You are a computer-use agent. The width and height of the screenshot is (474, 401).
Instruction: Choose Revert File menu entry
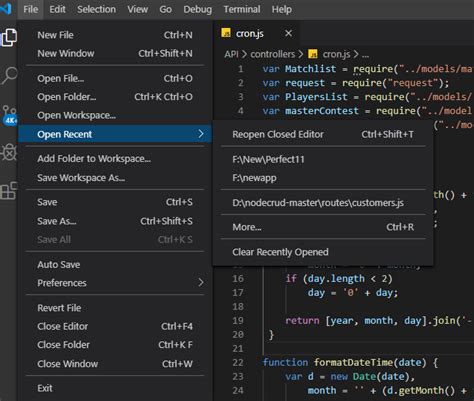click(115, 308)
